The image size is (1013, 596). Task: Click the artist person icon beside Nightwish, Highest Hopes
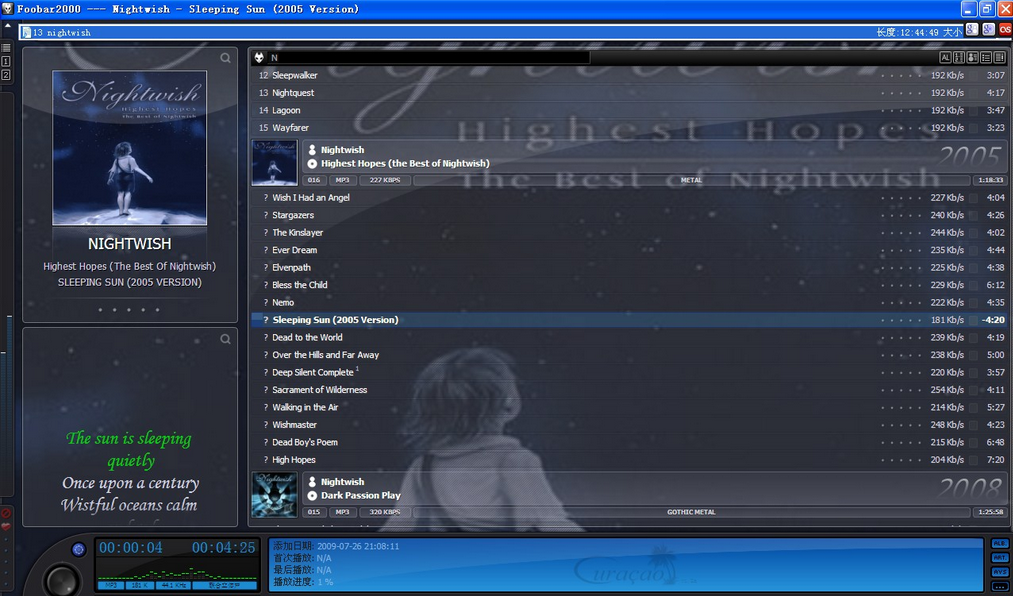[x=312, y=149]
